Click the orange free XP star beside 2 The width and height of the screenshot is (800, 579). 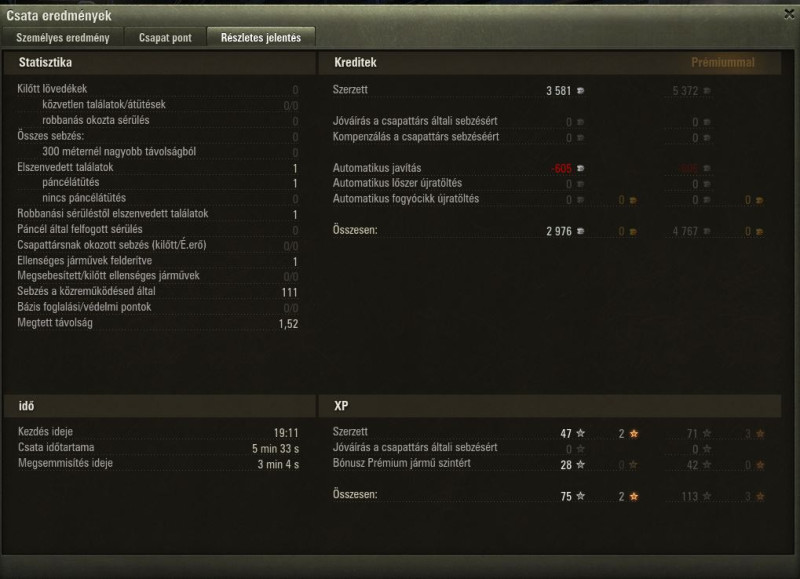click(634, 434)
